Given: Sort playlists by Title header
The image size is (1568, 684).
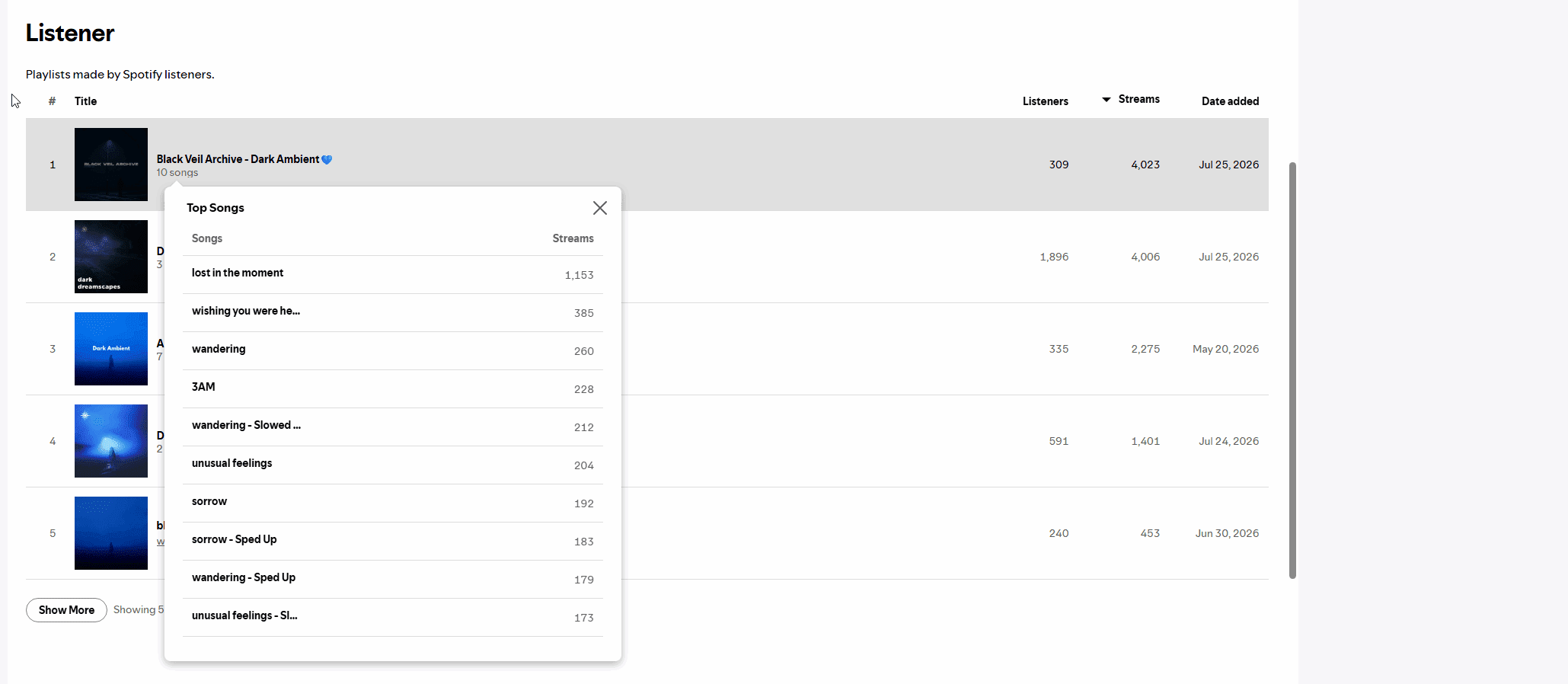Looking at the screenshot, I should click(x=85, y=101).
